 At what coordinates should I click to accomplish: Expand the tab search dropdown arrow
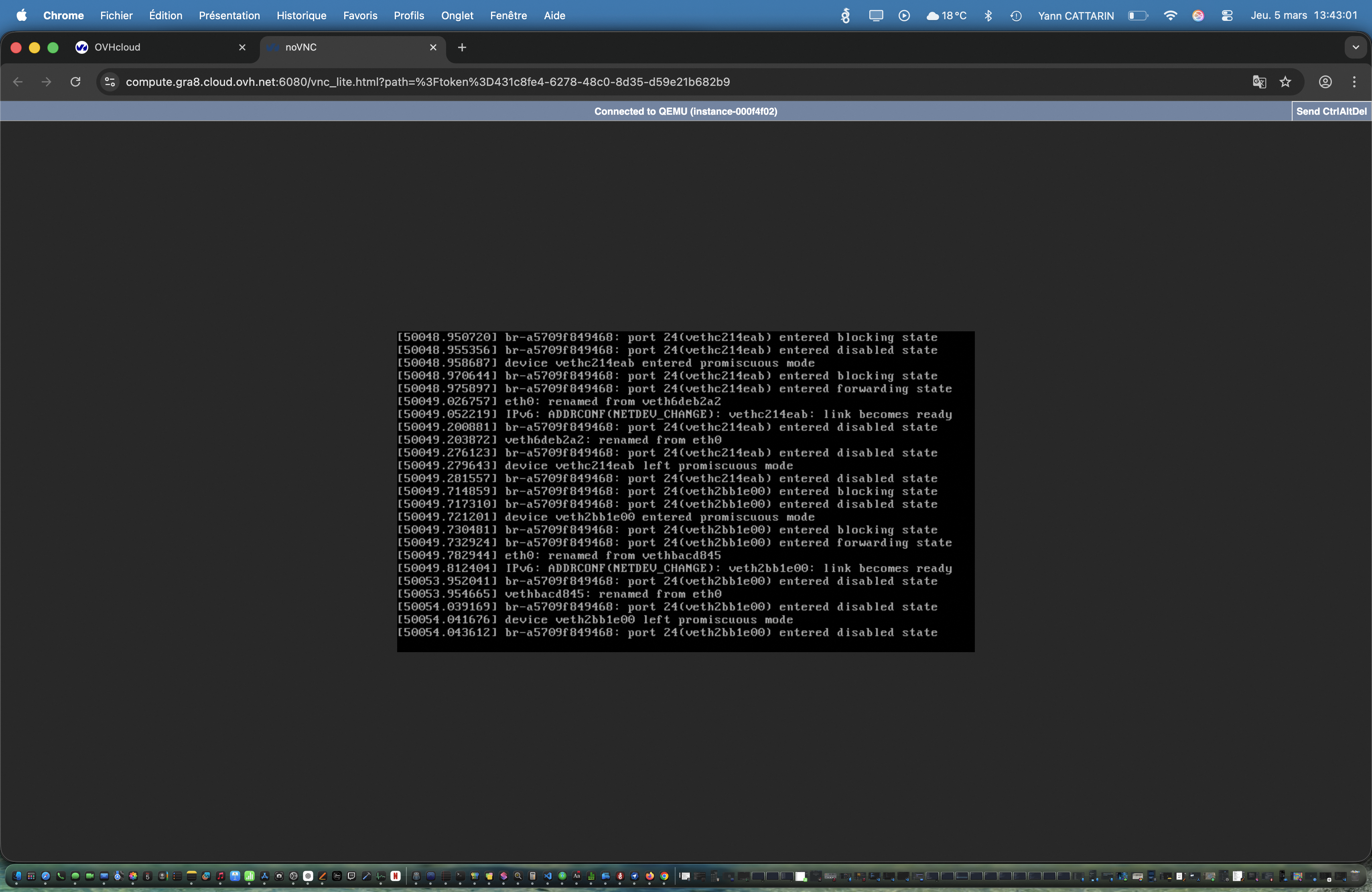(x=1355, y=47)
